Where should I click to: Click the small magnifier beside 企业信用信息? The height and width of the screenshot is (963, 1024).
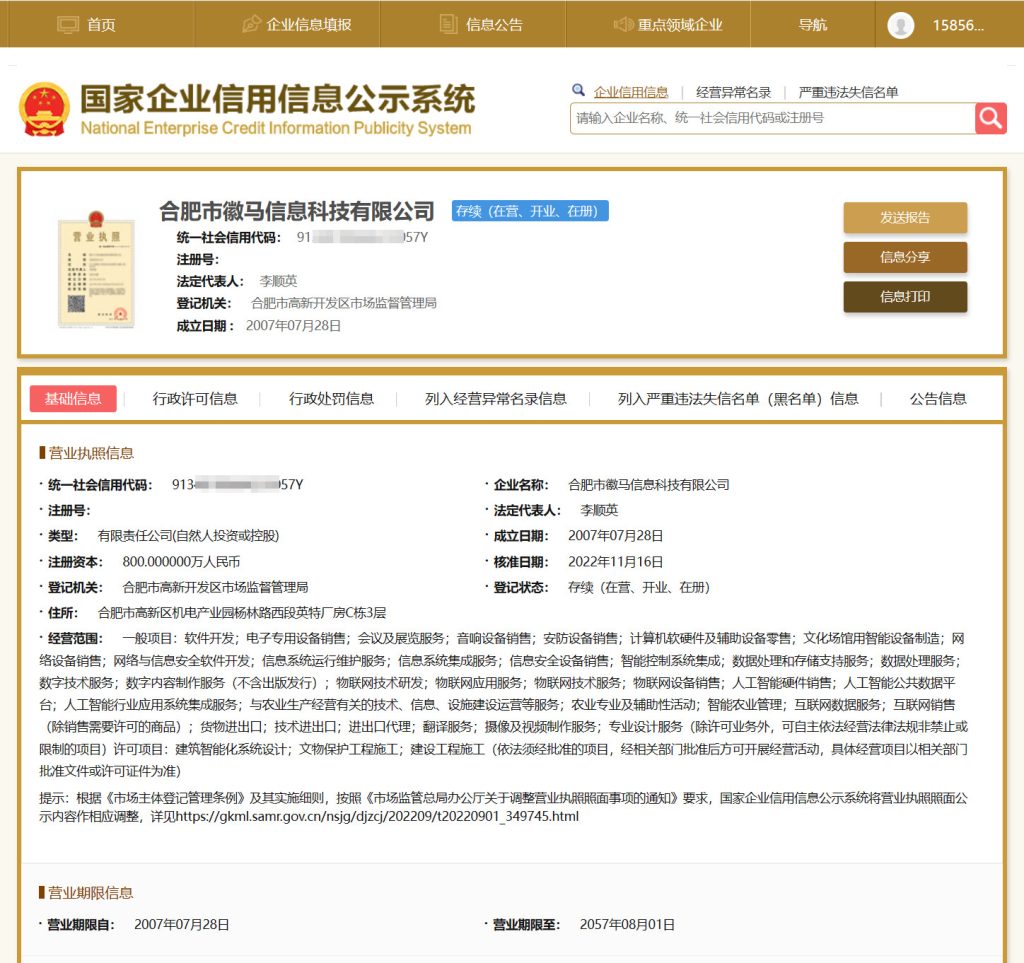coord(578,91)
